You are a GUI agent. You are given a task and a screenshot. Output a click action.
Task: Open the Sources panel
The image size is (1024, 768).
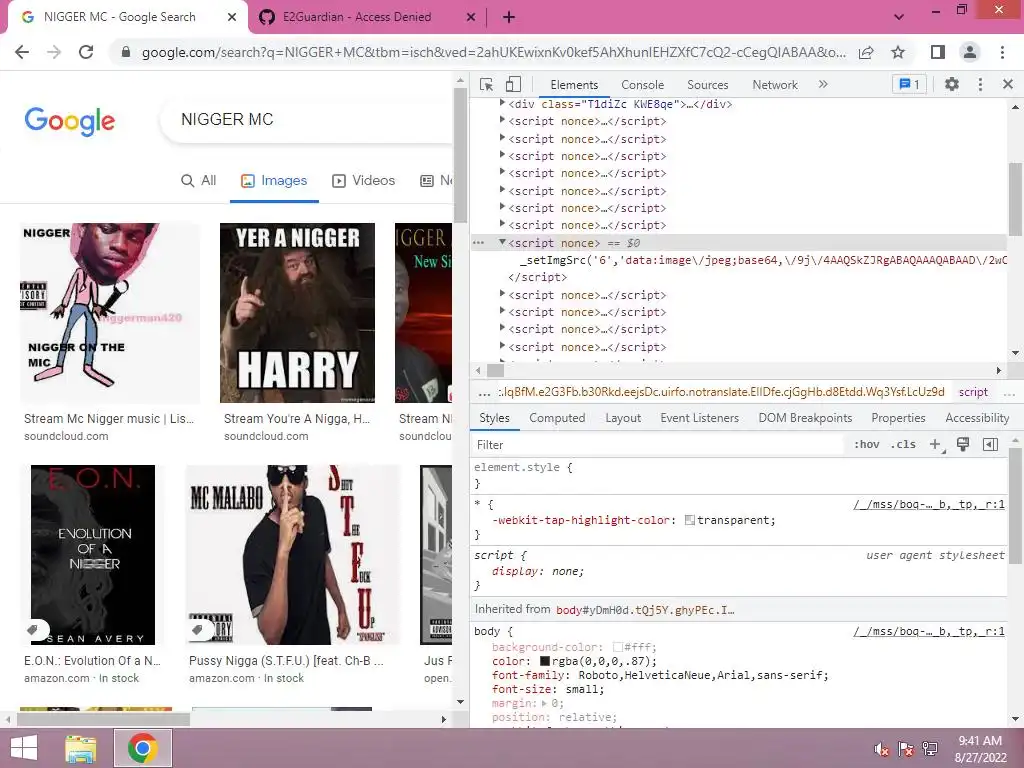pos(707,85)
